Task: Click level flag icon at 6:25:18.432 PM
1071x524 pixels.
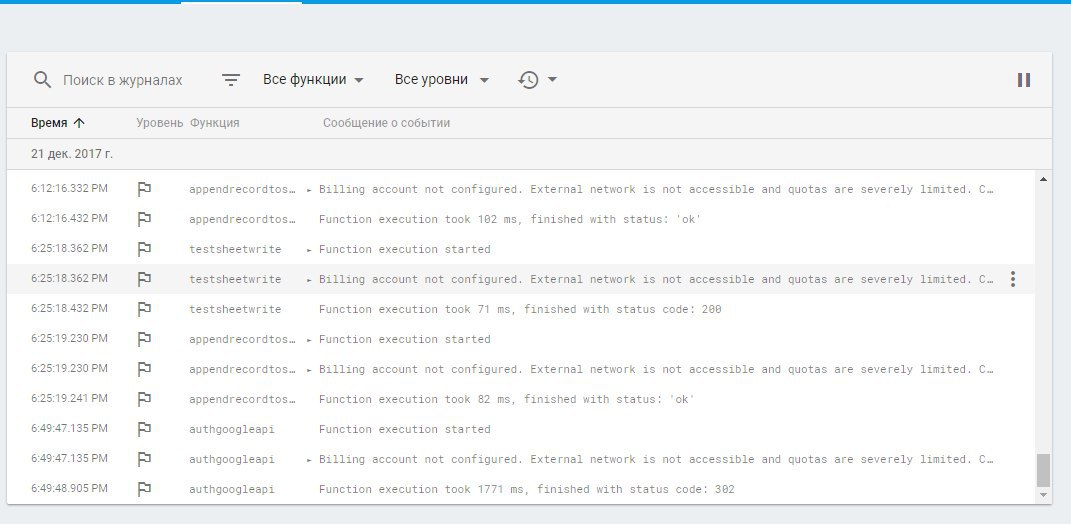Action: pos(144,309)
